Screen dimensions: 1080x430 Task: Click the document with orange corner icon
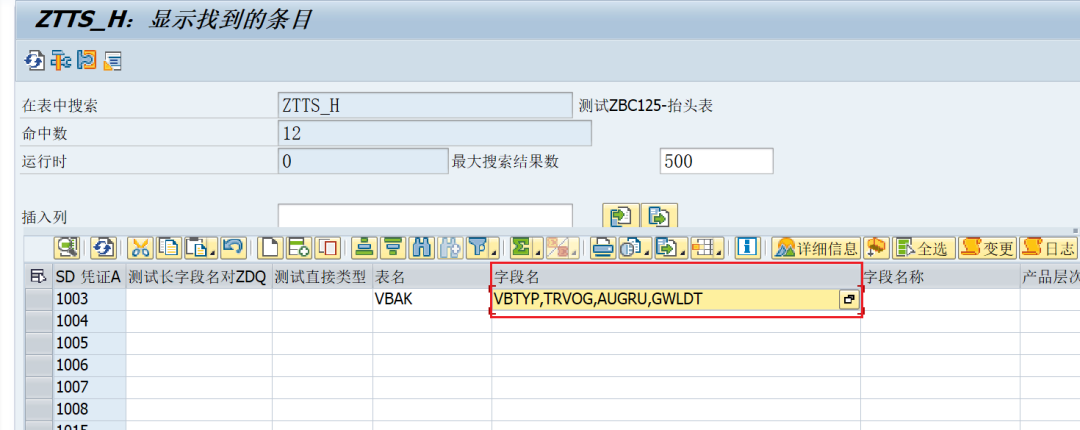pyautogui.click(x=112, y=60)
